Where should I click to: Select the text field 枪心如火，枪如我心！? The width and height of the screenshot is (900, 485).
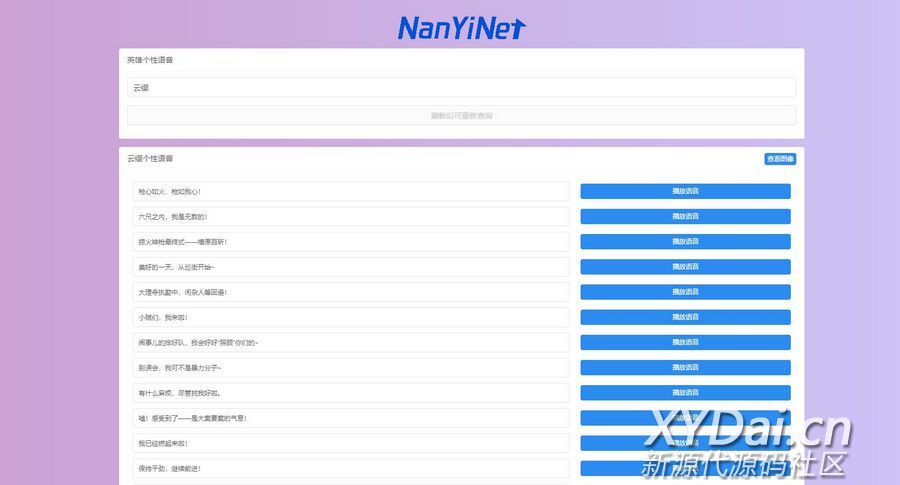pyautogui.click(x=350, y=191)
